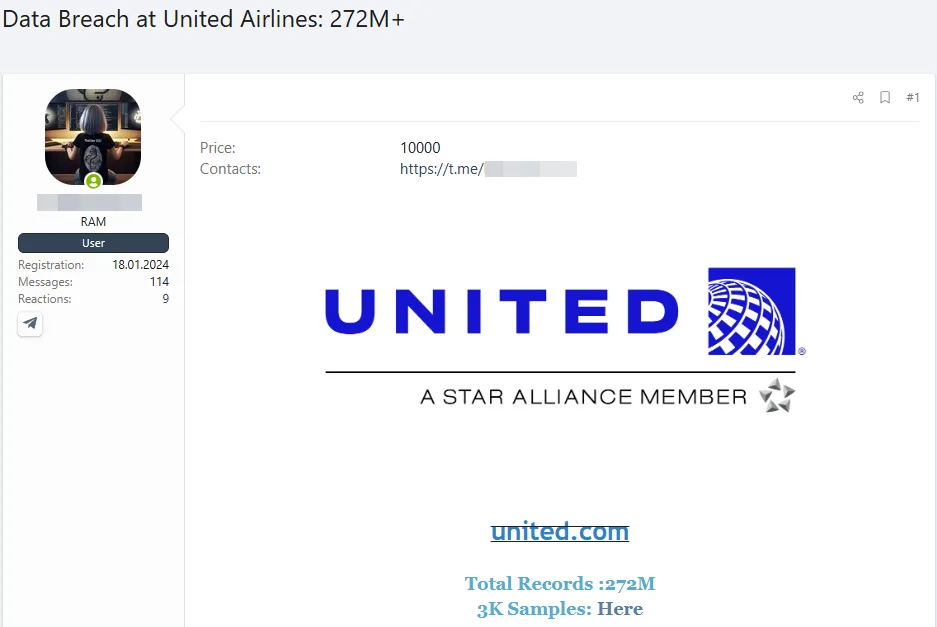Open the t.me Telegram contact link
Viewport: 937px width, 627px height.
(488, 169)
